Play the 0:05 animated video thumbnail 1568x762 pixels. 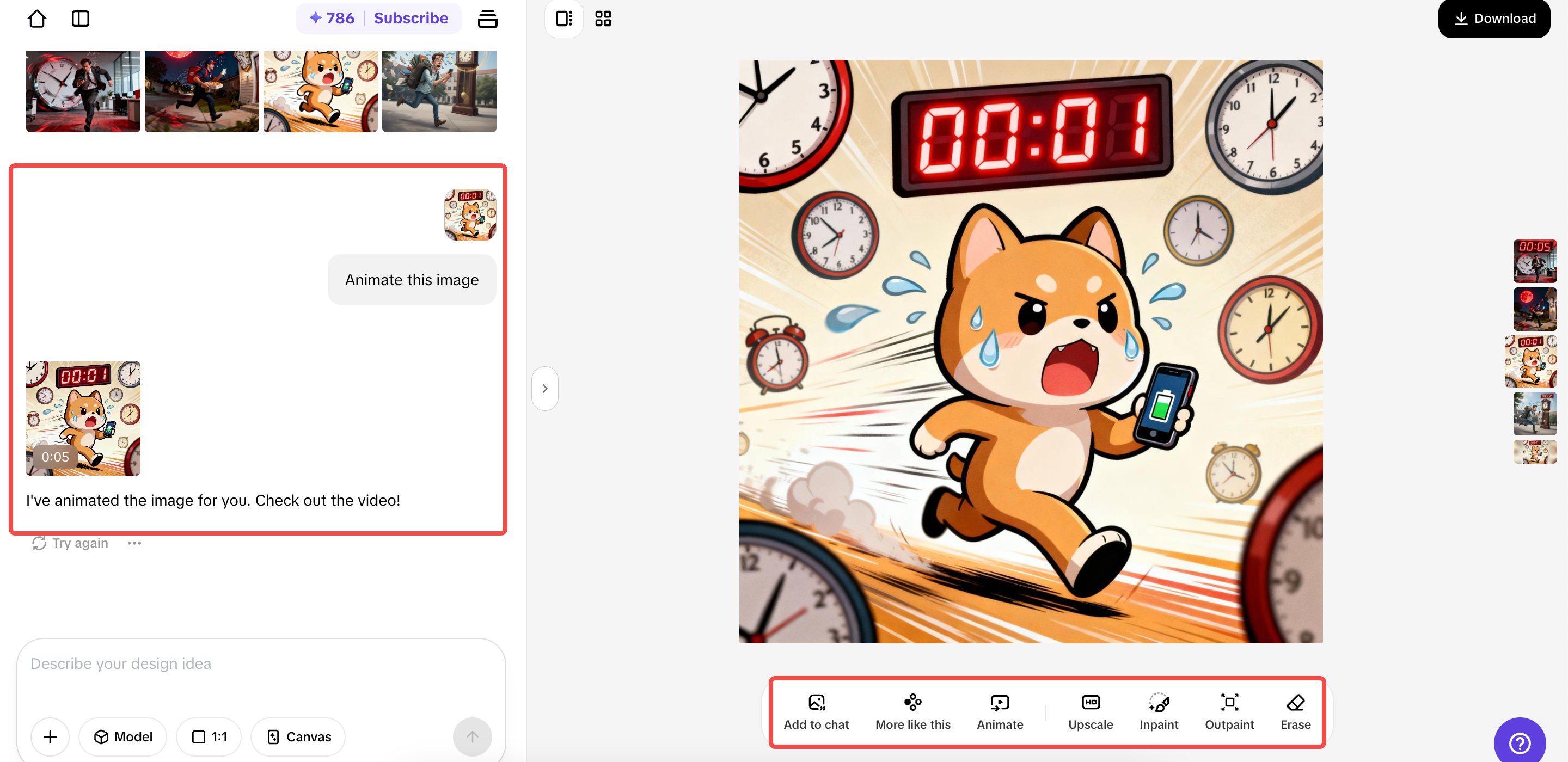83,418
